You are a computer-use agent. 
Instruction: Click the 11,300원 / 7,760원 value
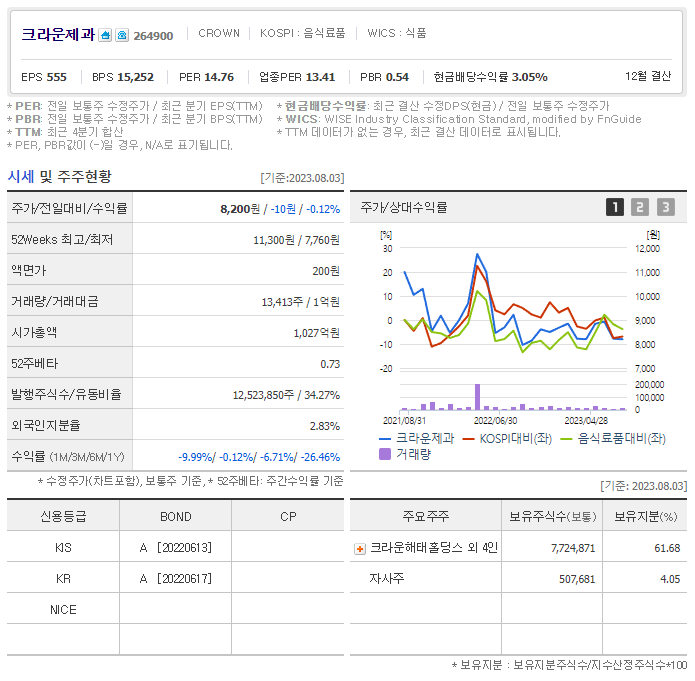click(x=296, y=240)
